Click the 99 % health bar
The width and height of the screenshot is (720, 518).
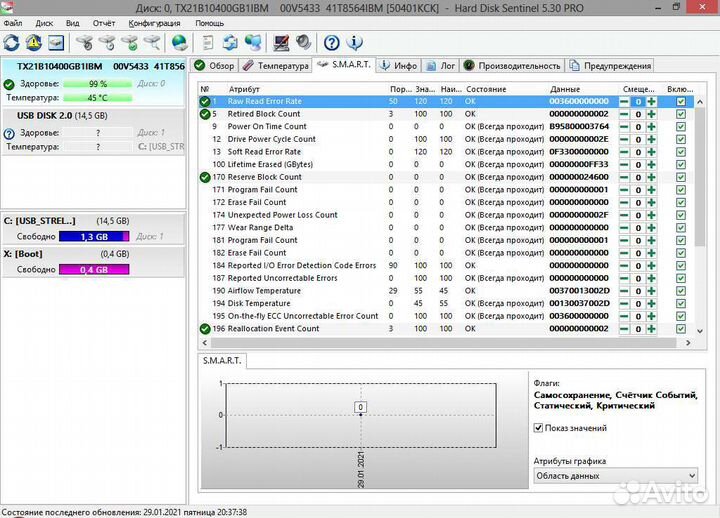[98, 84]
